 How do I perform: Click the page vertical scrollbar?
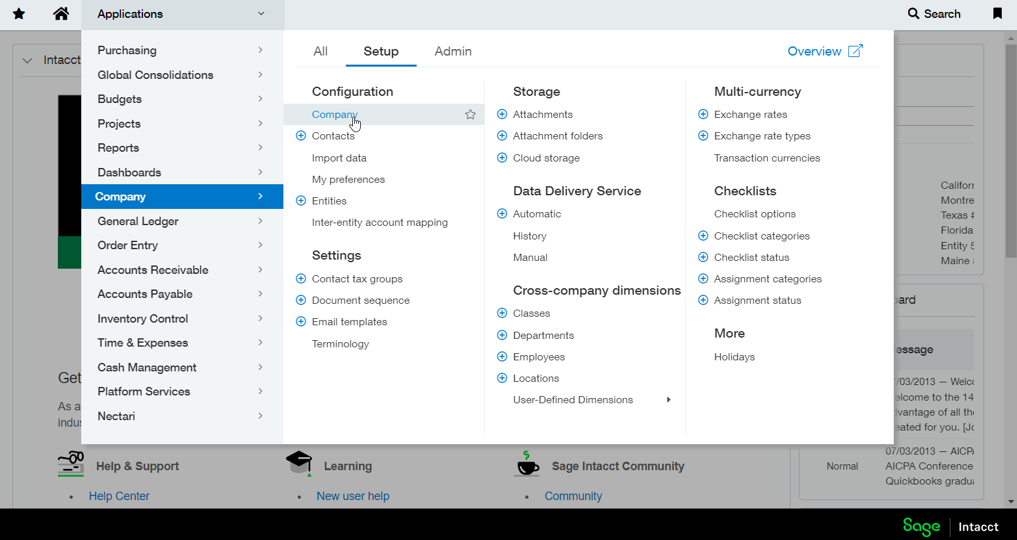click(x=1011, y=149)
